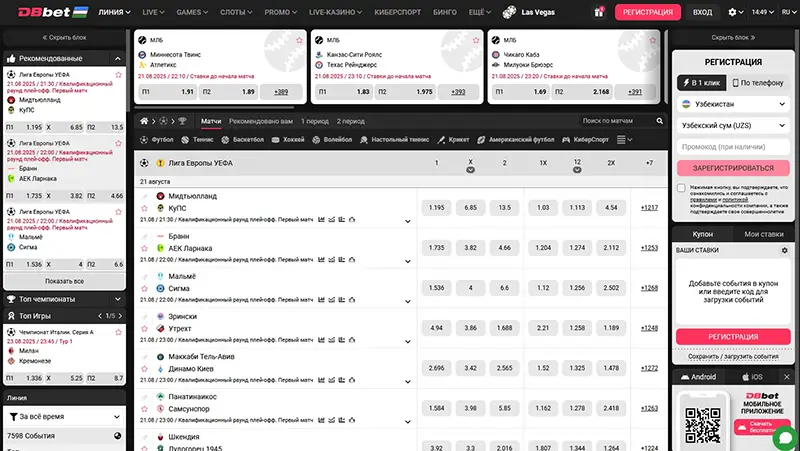Click the ВХОД login button

pos(702,12)
